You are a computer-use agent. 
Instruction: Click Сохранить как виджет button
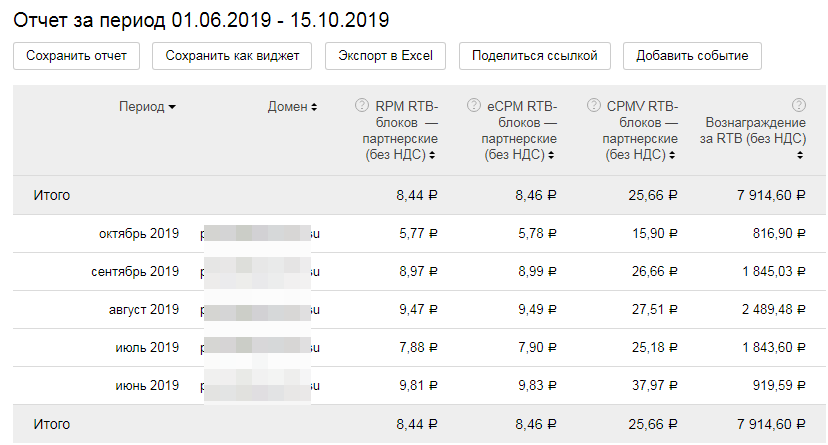tap(232, 56)
